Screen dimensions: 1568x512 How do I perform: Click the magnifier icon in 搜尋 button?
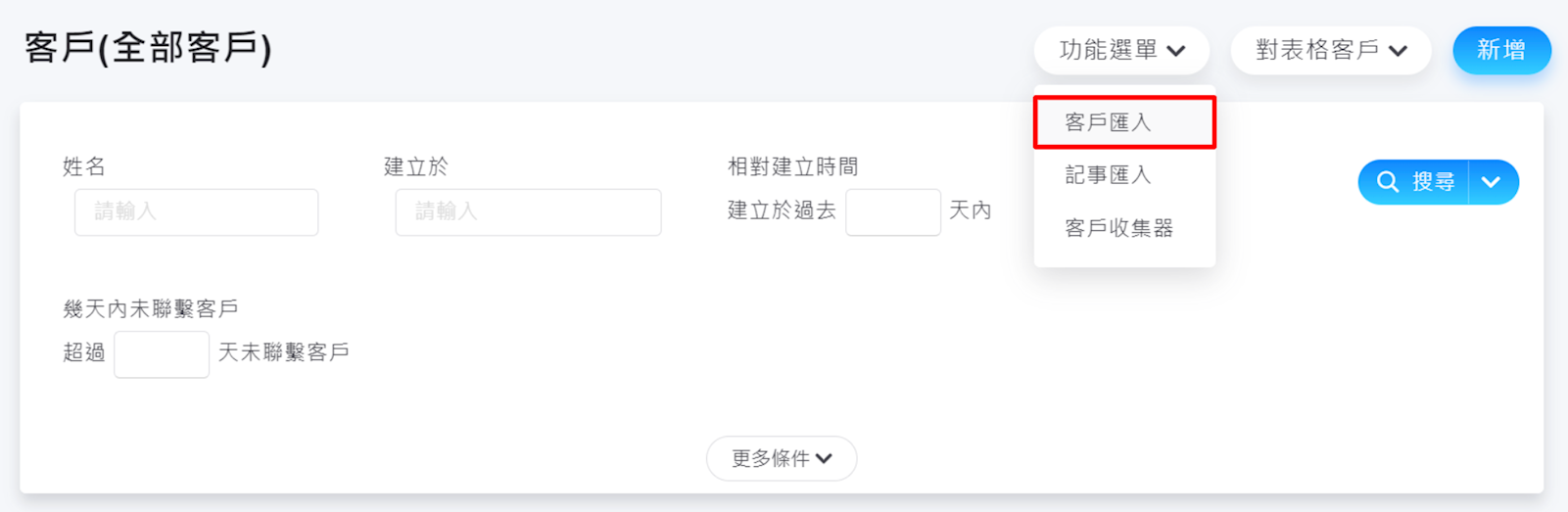[x=1388, y=182]
